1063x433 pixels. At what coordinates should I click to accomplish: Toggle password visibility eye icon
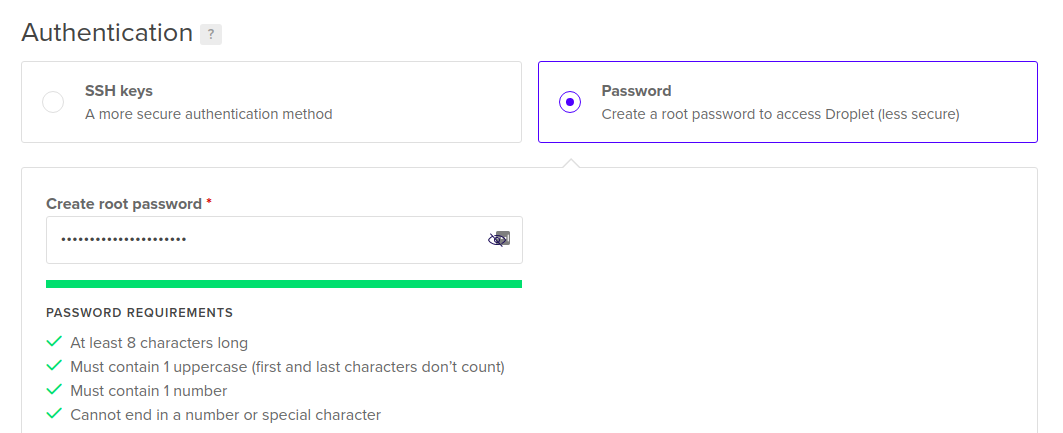pyautogui.click(x=499, y=239)
